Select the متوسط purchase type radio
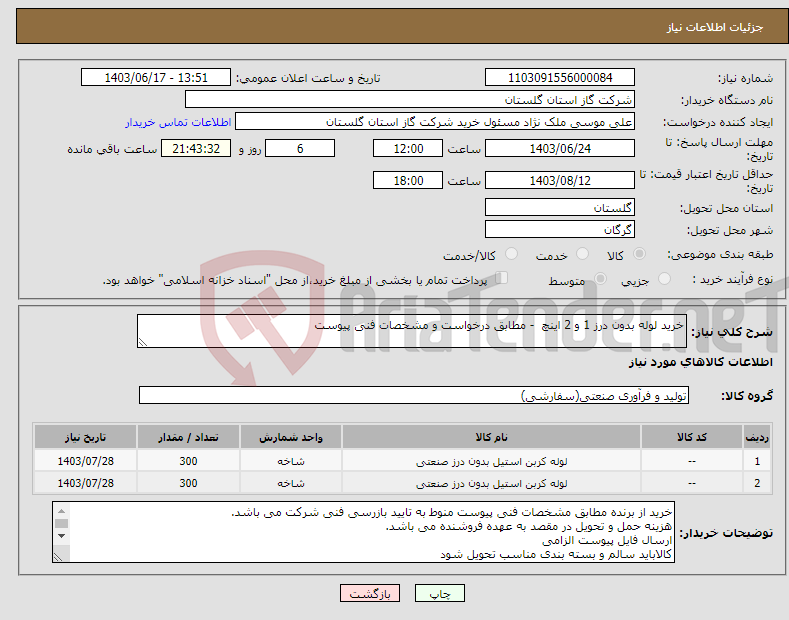Image resolution: width=789 pixels, height=620 pixels. pyautogui.click(x=600, y=279)
